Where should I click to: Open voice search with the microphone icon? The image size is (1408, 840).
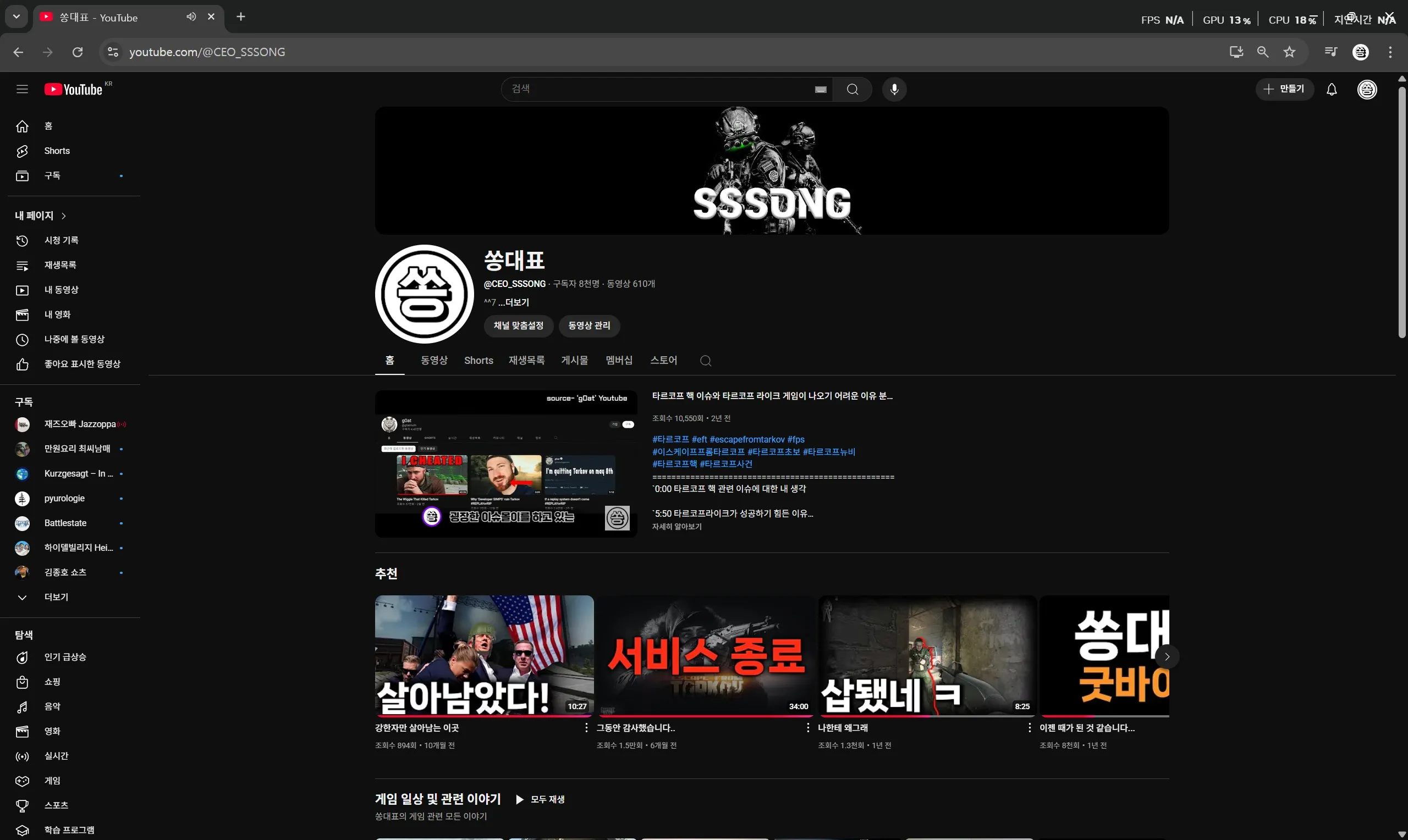[x=893, y=89]
